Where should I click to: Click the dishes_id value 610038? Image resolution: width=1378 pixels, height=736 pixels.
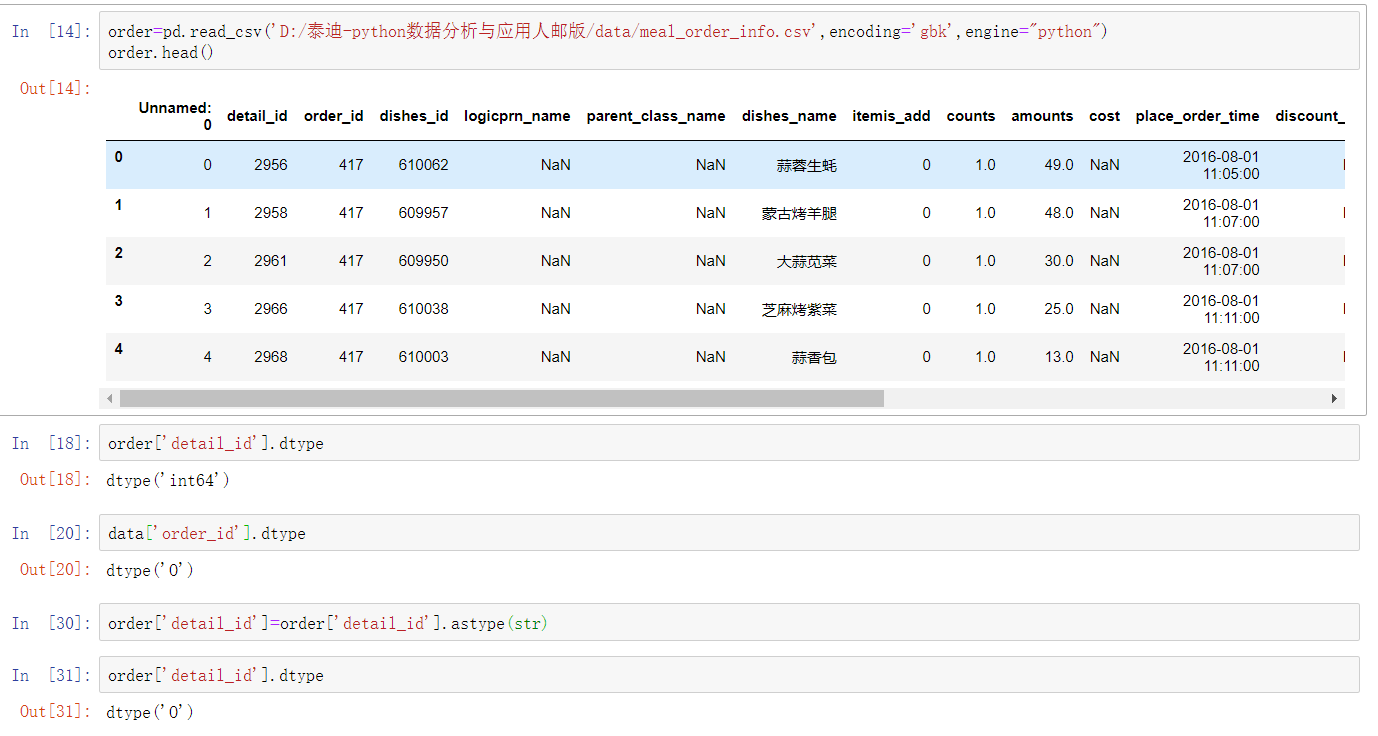[x=424, y=309]
